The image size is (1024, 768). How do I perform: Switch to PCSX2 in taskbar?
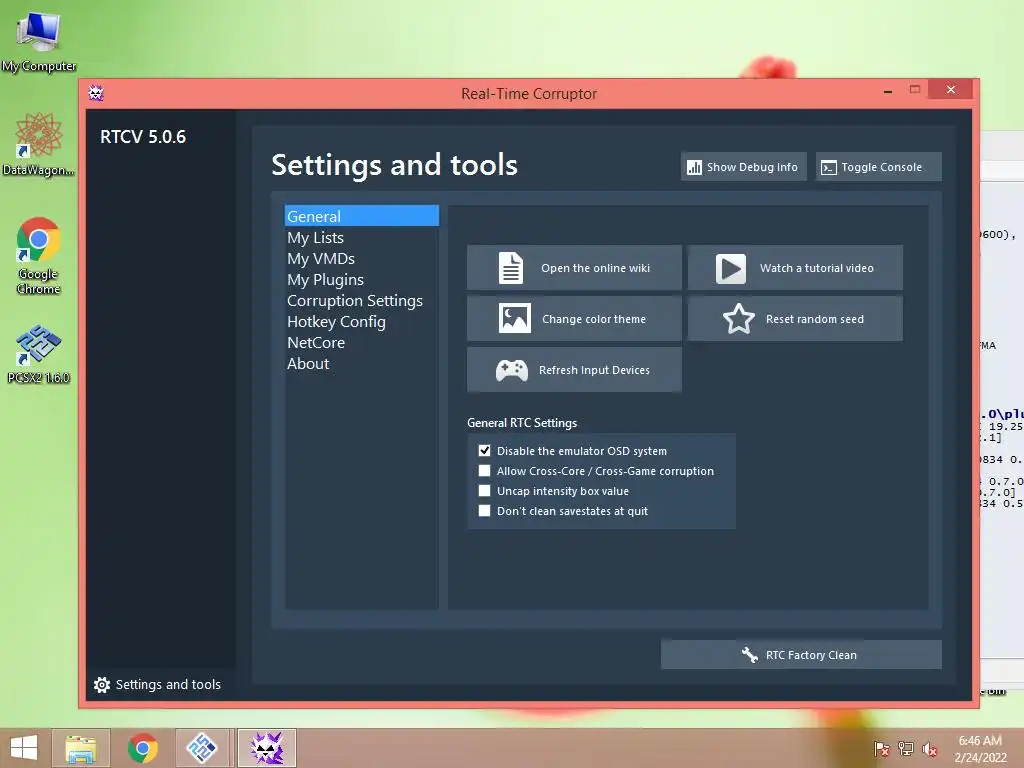pos(202,748)
